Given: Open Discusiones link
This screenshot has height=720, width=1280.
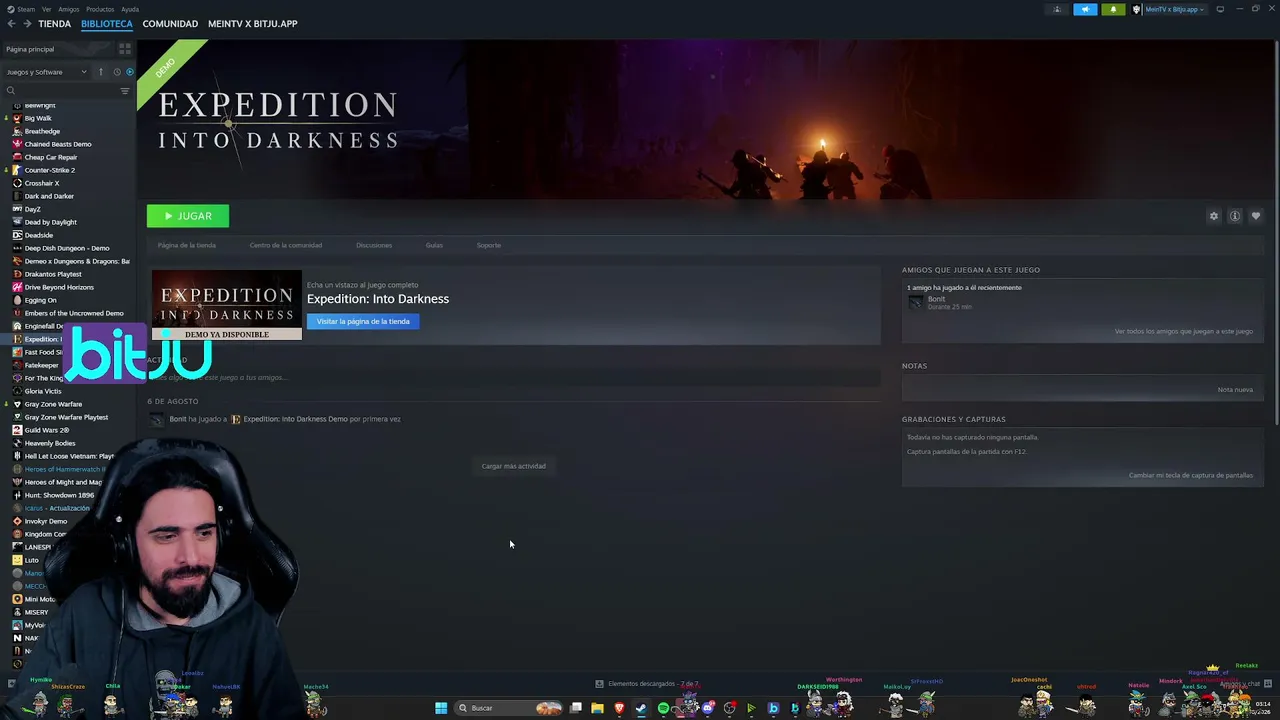Looking at the screenshot, I should pyautogui.click(x=374, y=245).
